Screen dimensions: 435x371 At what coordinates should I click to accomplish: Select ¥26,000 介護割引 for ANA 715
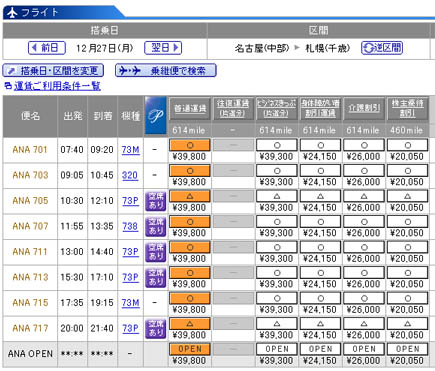364,298
